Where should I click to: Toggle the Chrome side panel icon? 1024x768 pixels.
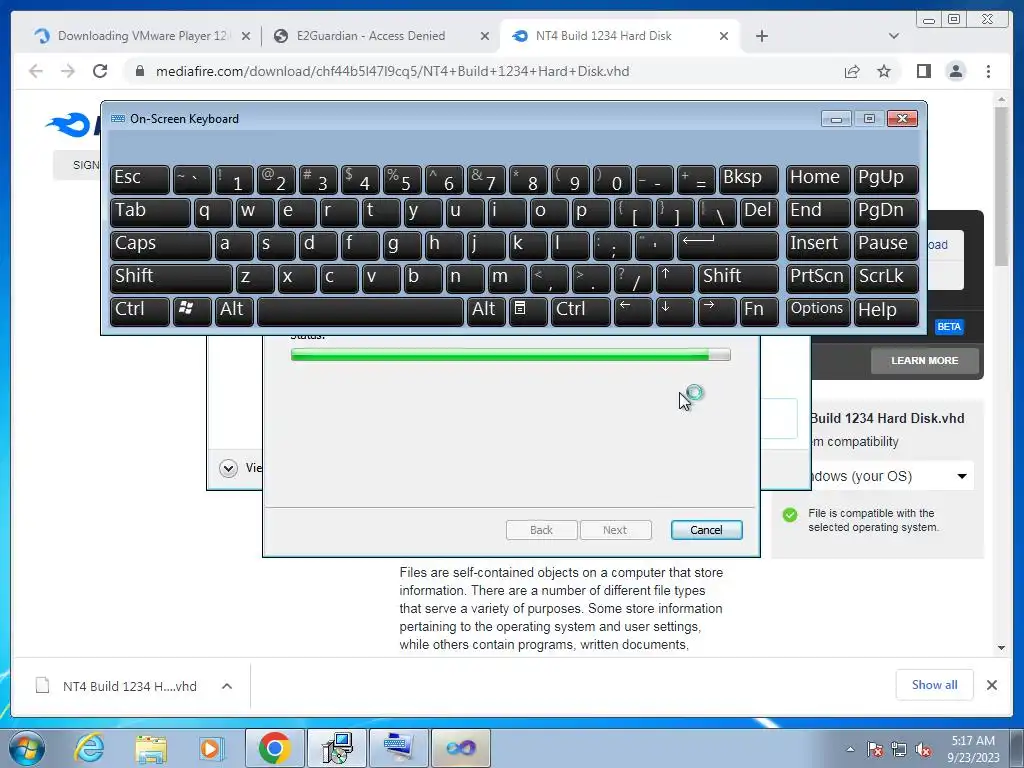pos(923,71)
